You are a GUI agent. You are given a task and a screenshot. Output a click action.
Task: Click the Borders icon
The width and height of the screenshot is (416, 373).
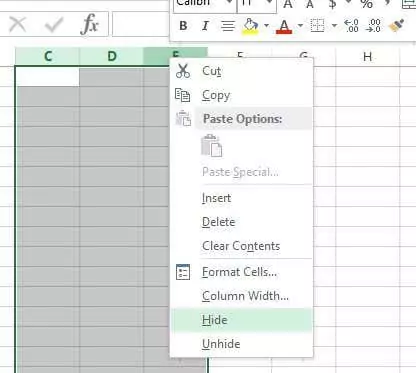pos(317,26)
